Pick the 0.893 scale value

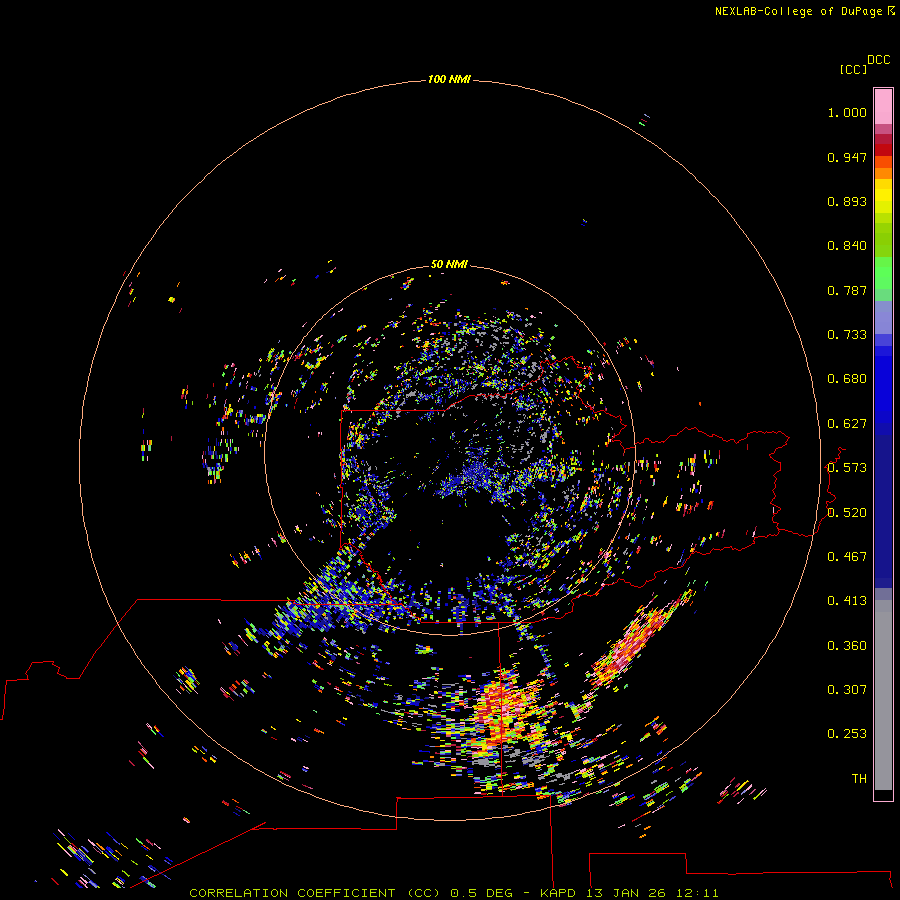pos(847,201)
